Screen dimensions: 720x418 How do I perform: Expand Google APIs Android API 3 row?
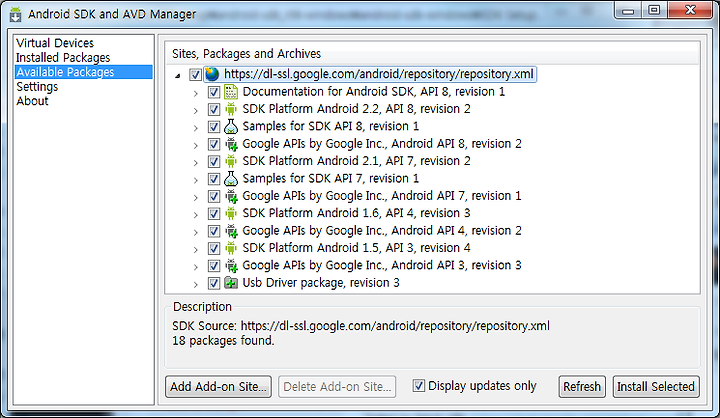pyautogui.click(x=196, y=267)
